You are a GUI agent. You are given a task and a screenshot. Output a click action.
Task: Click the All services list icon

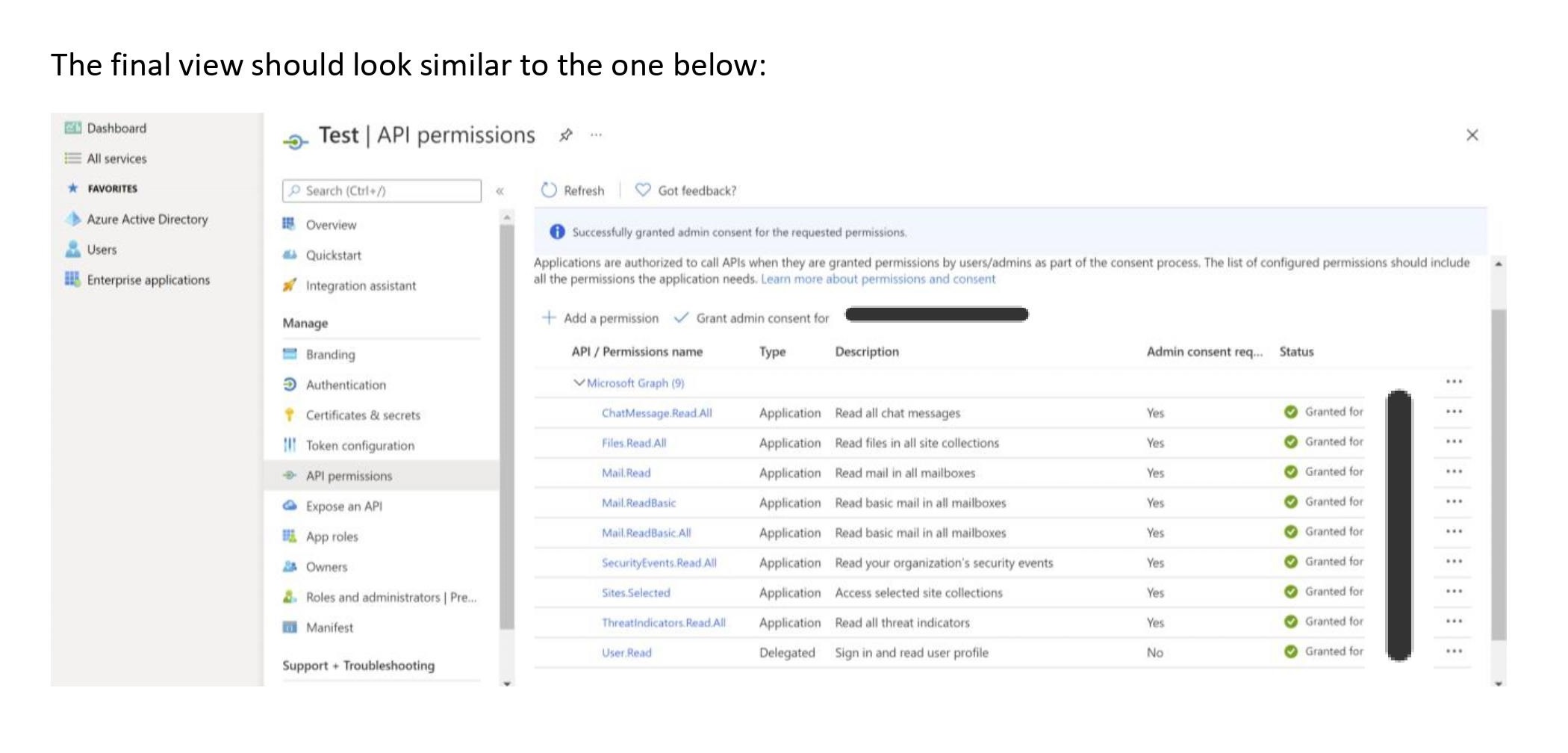pos(72,158)
